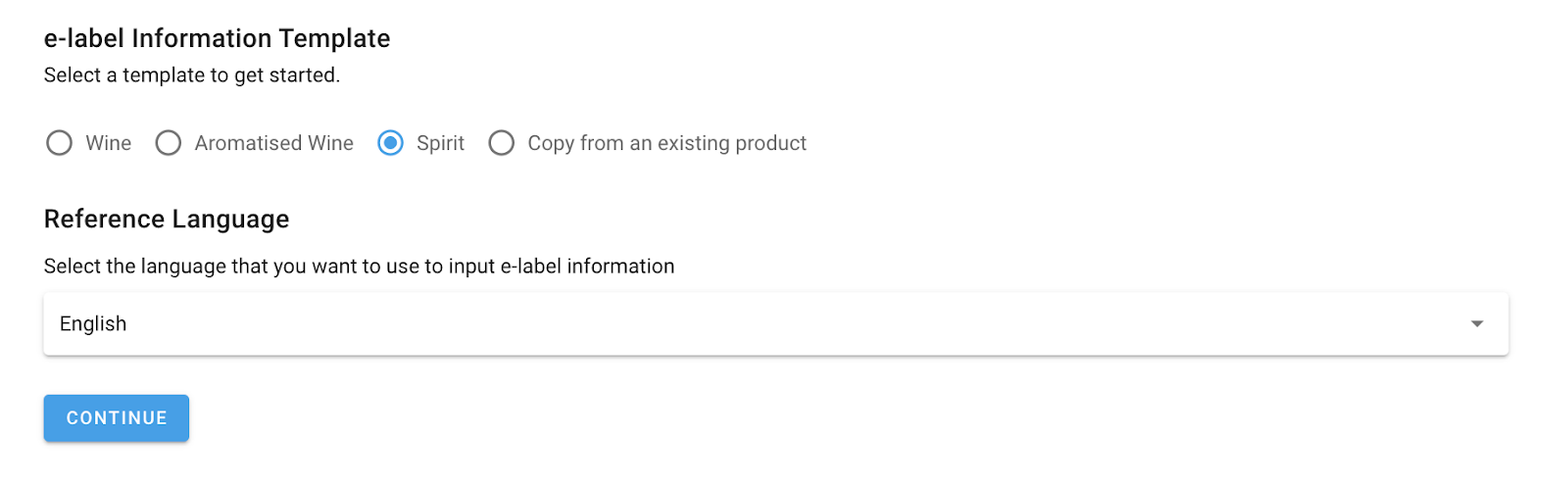Click the Wine template label text
This screenshot has height=487, width=1568.
(108, 143)
